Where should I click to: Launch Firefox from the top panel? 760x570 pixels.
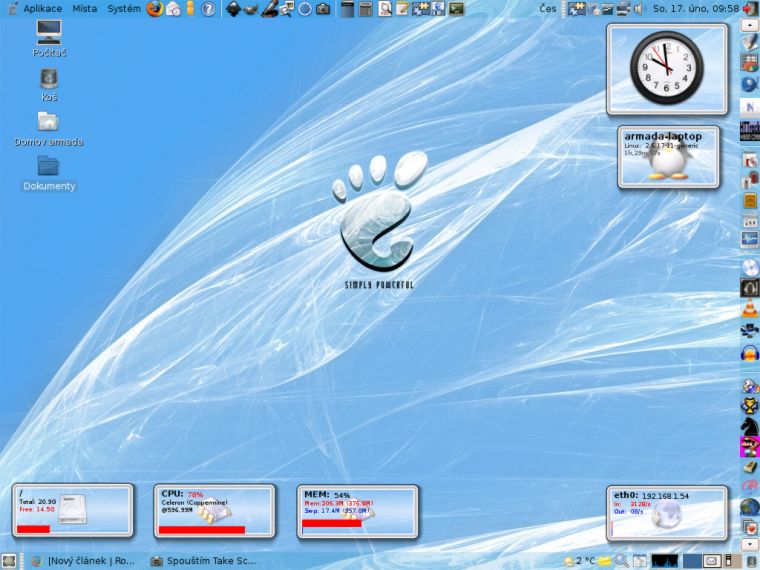155,9
